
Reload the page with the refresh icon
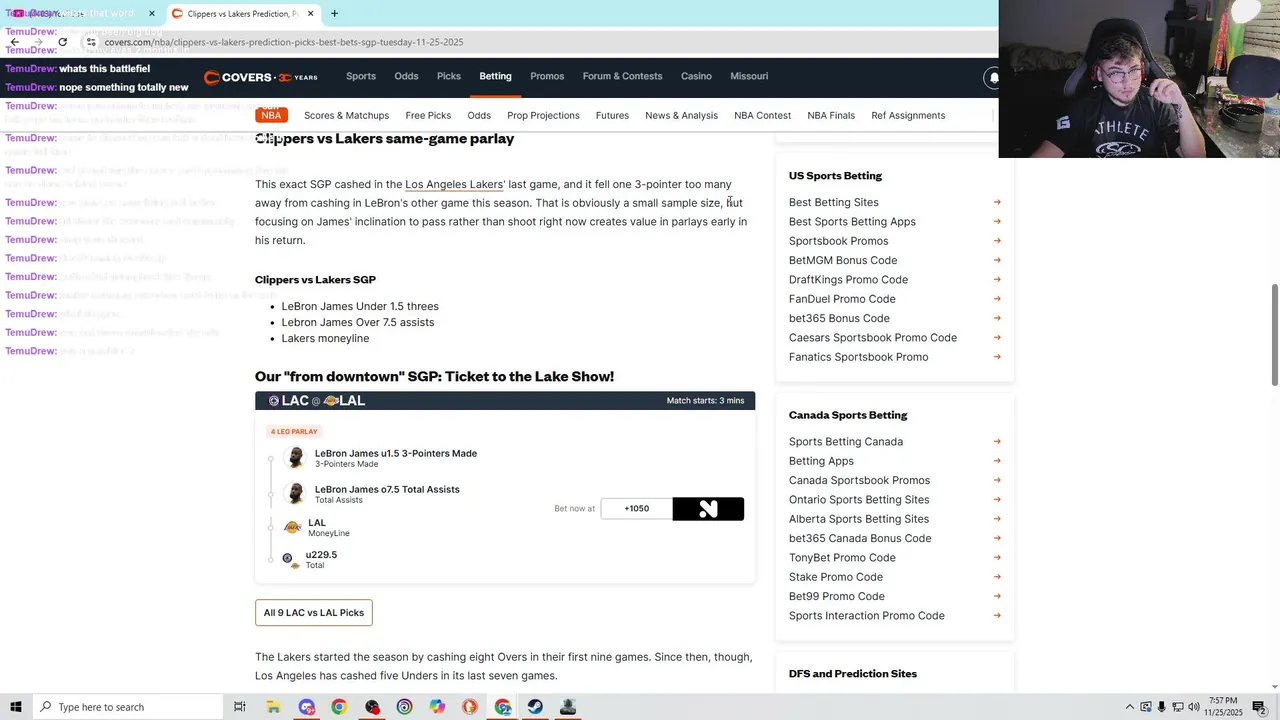pyautogui.click(x=62, y=42)
